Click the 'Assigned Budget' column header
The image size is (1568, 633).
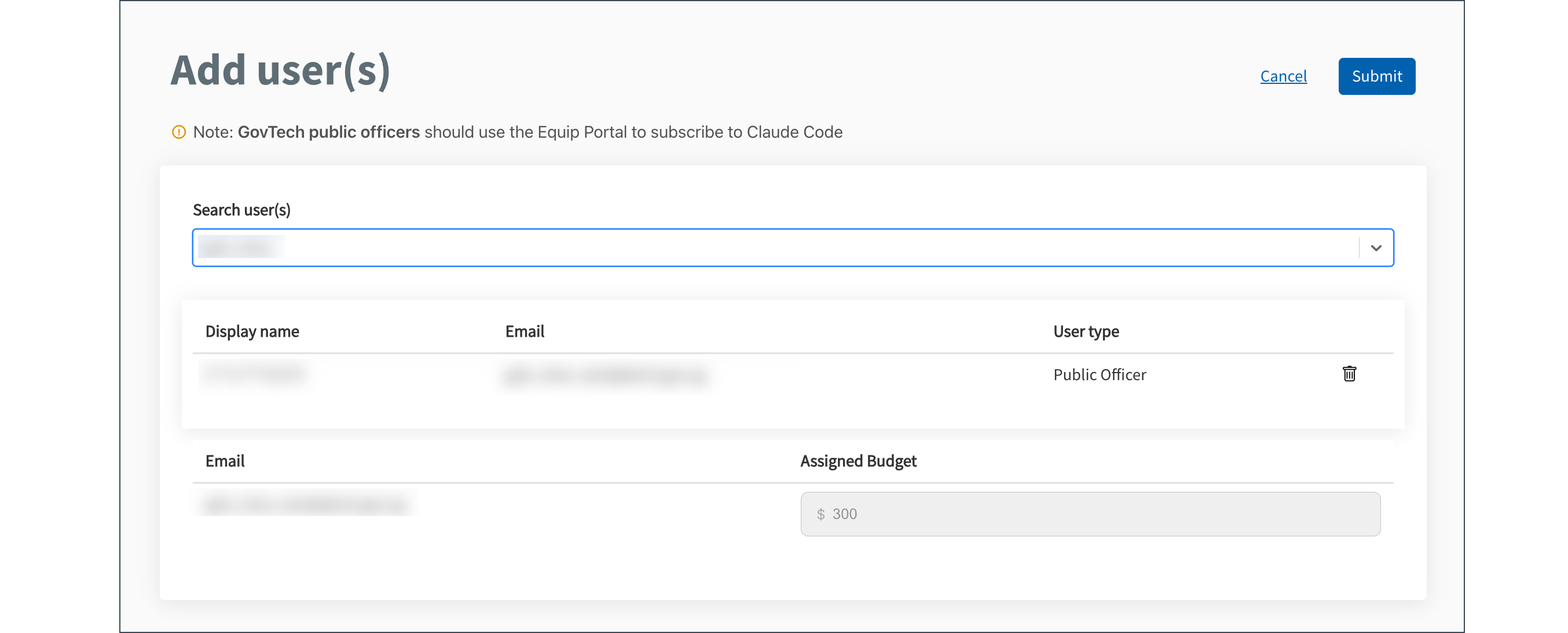coord(858,461)
